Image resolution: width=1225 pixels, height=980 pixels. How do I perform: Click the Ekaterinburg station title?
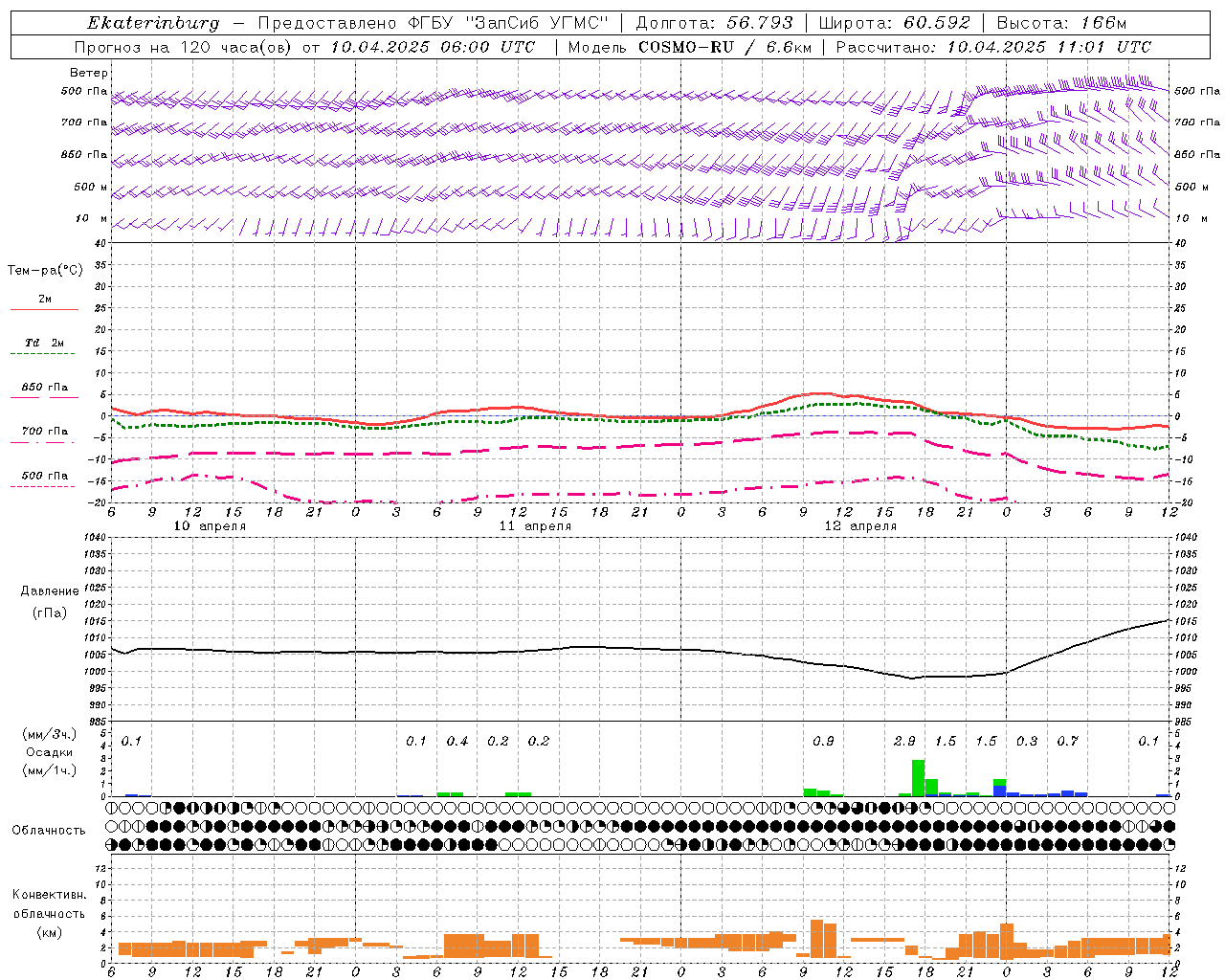coord(153,23)
